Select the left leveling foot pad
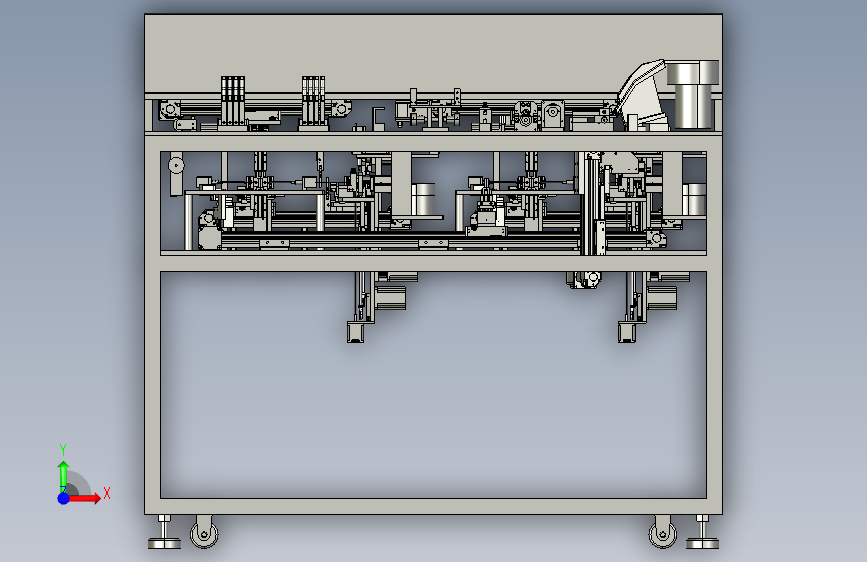The width and height of the screenshot is (867, 562). point(164,544)
